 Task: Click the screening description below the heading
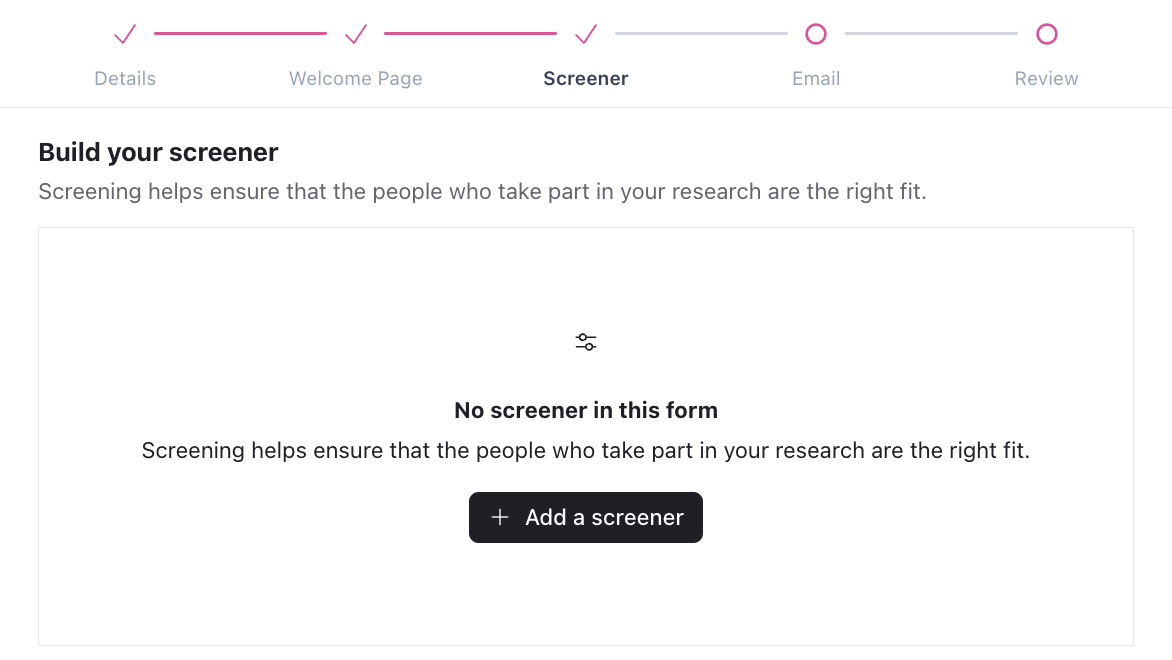[482, 191]
